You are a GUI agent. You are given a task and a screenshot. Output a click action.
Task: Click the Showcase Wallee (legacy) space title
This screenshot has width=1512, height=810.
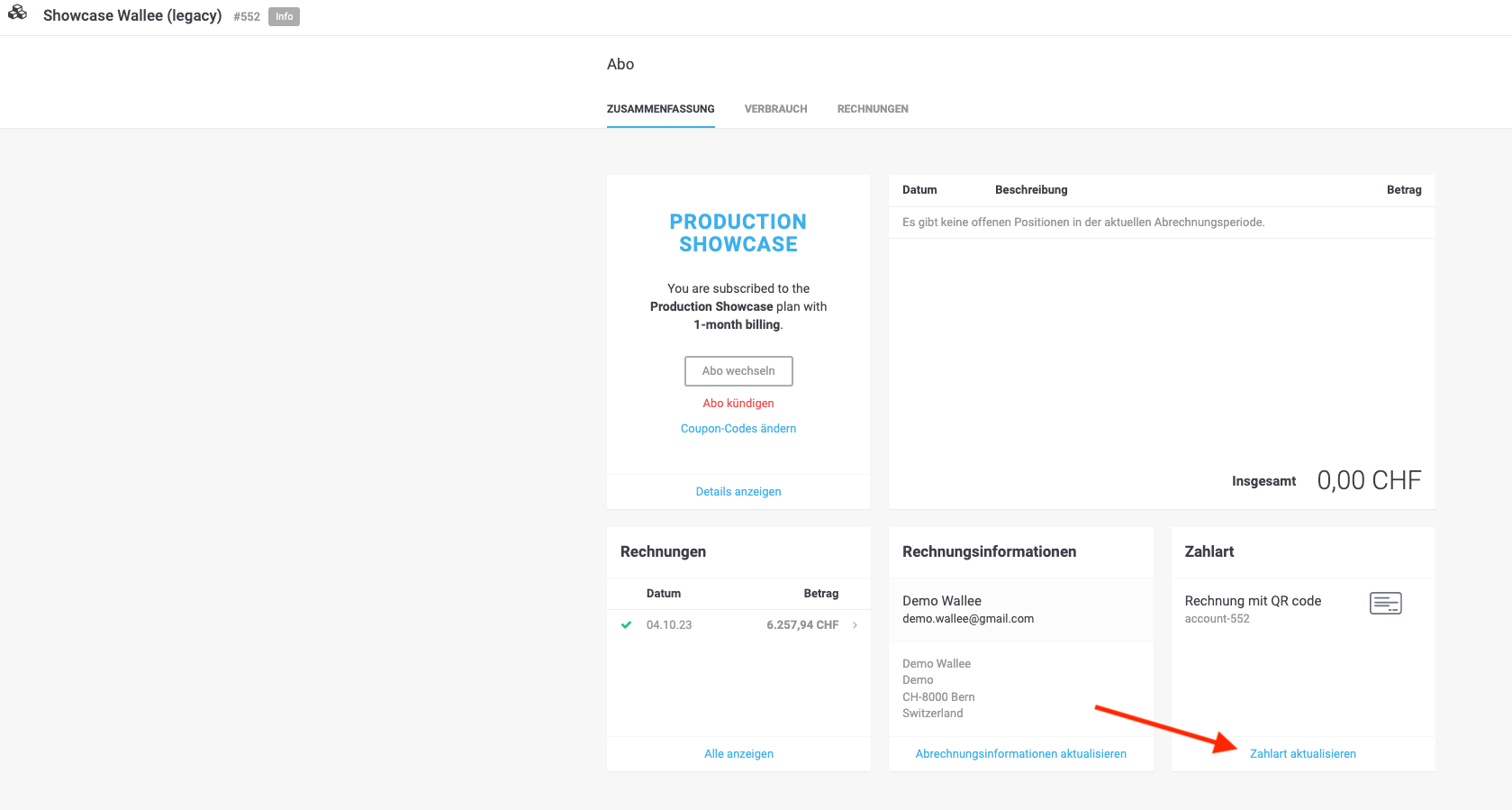pos(132,15)
